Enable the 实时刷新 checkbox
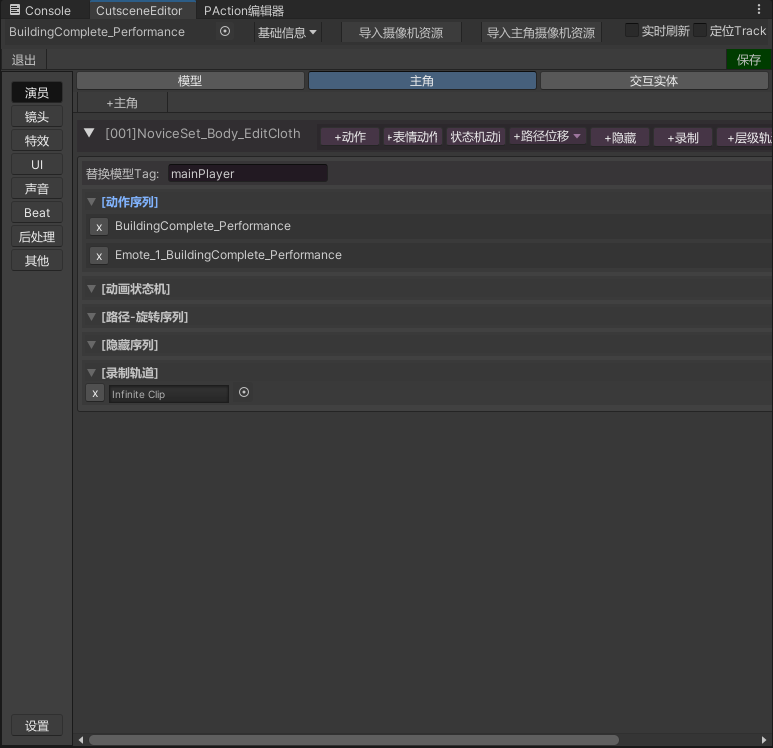This screenshot has width=773, height=748. 632,31
